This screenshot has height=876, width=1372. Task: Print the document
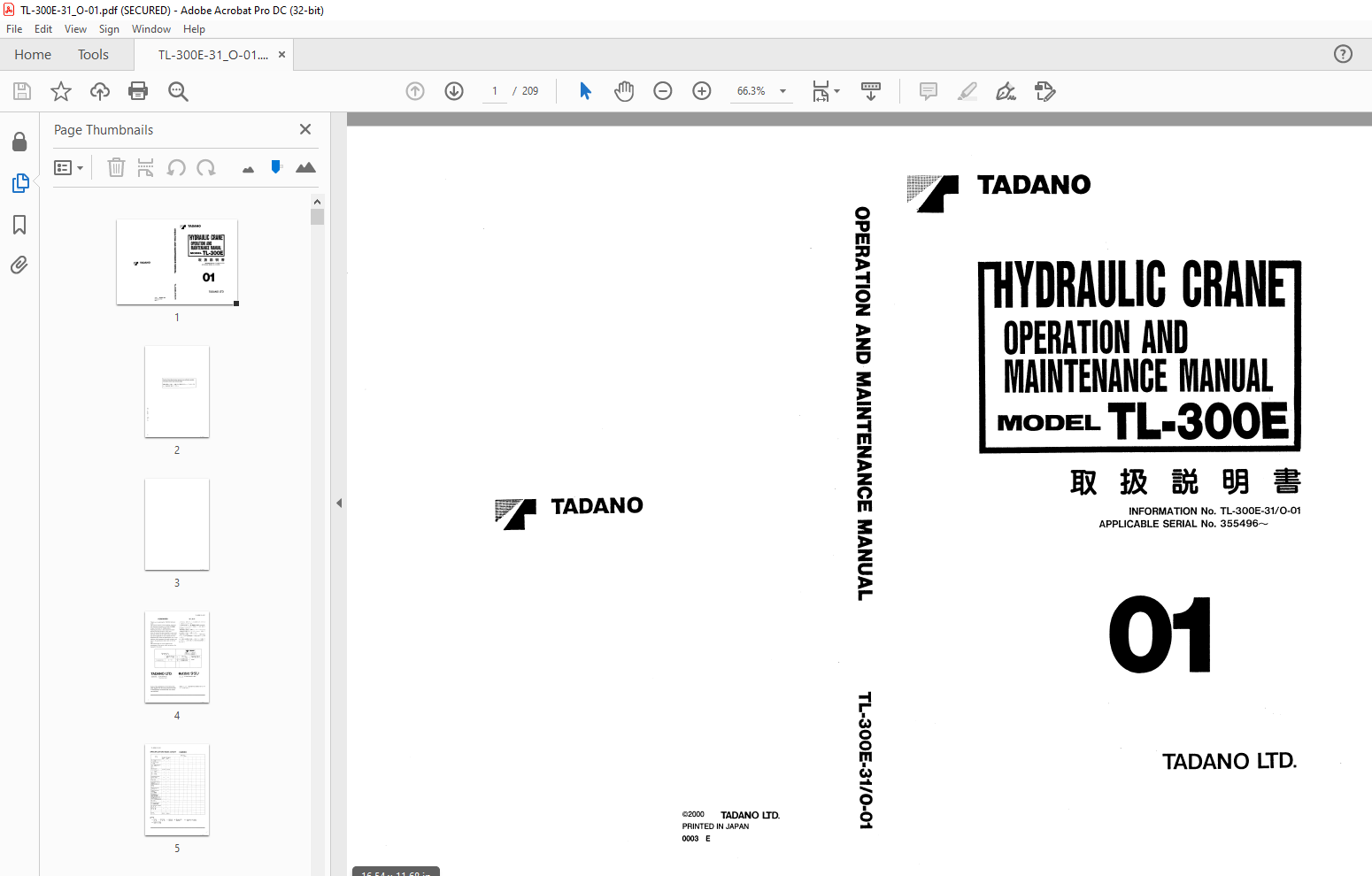click(x=138, y=91)
